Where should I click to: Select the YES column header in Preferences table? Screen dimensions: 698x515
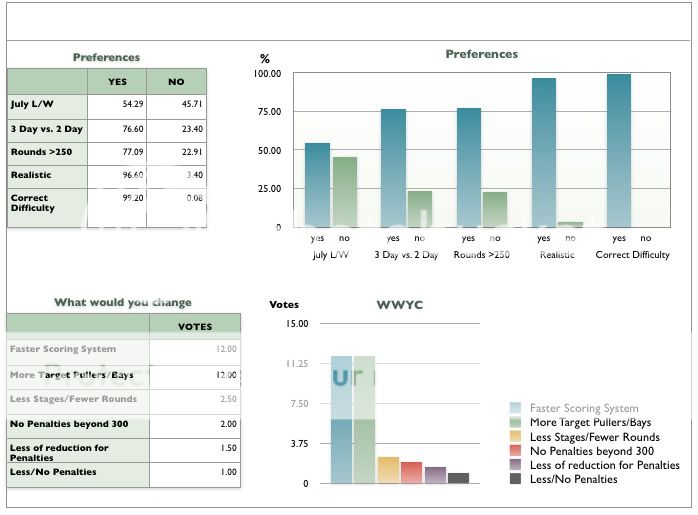pyautogui.click(x=117, y=81)
